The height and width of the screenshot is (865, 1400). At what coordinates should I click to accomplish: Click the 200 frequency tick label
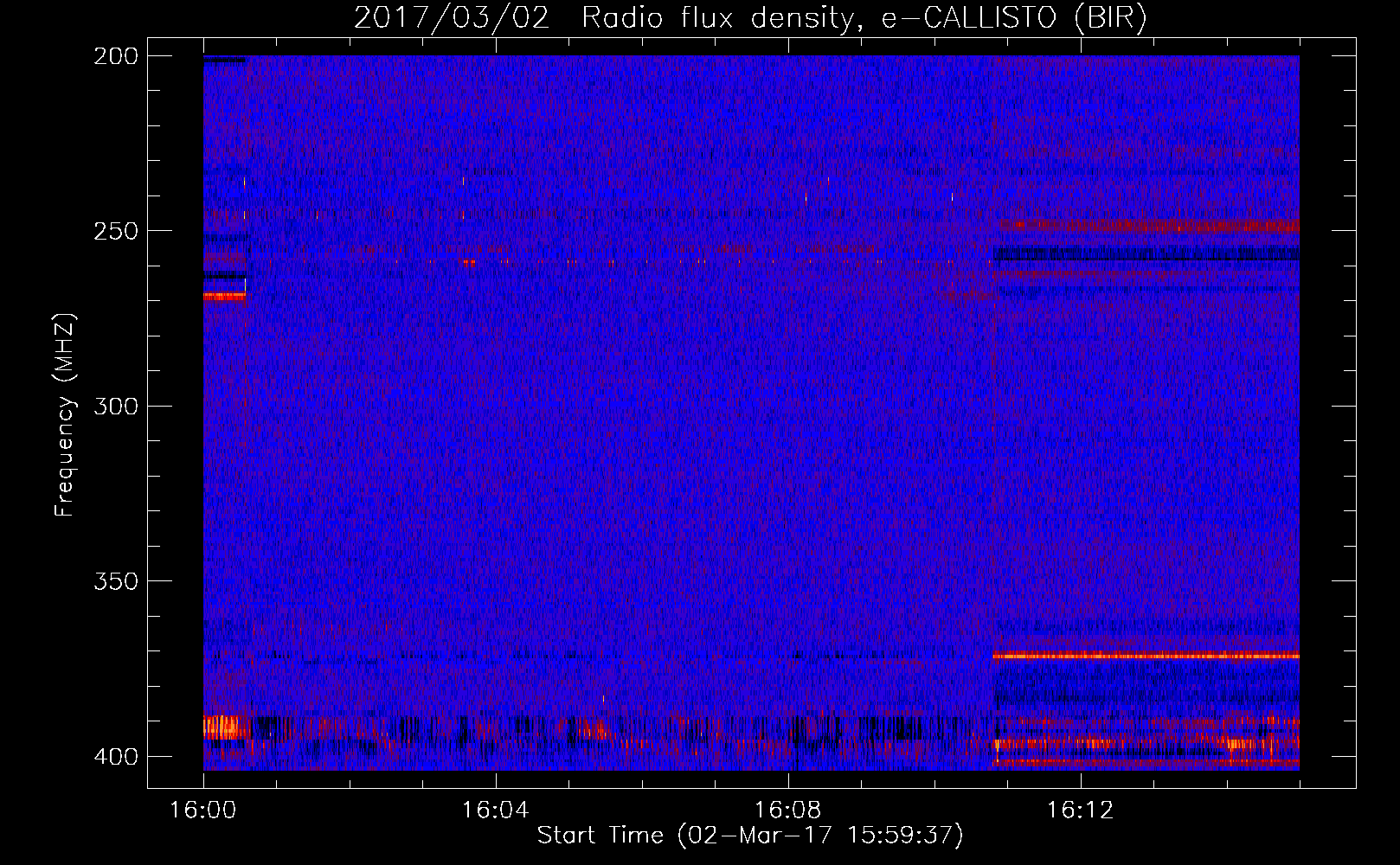(x=115, y=56)
